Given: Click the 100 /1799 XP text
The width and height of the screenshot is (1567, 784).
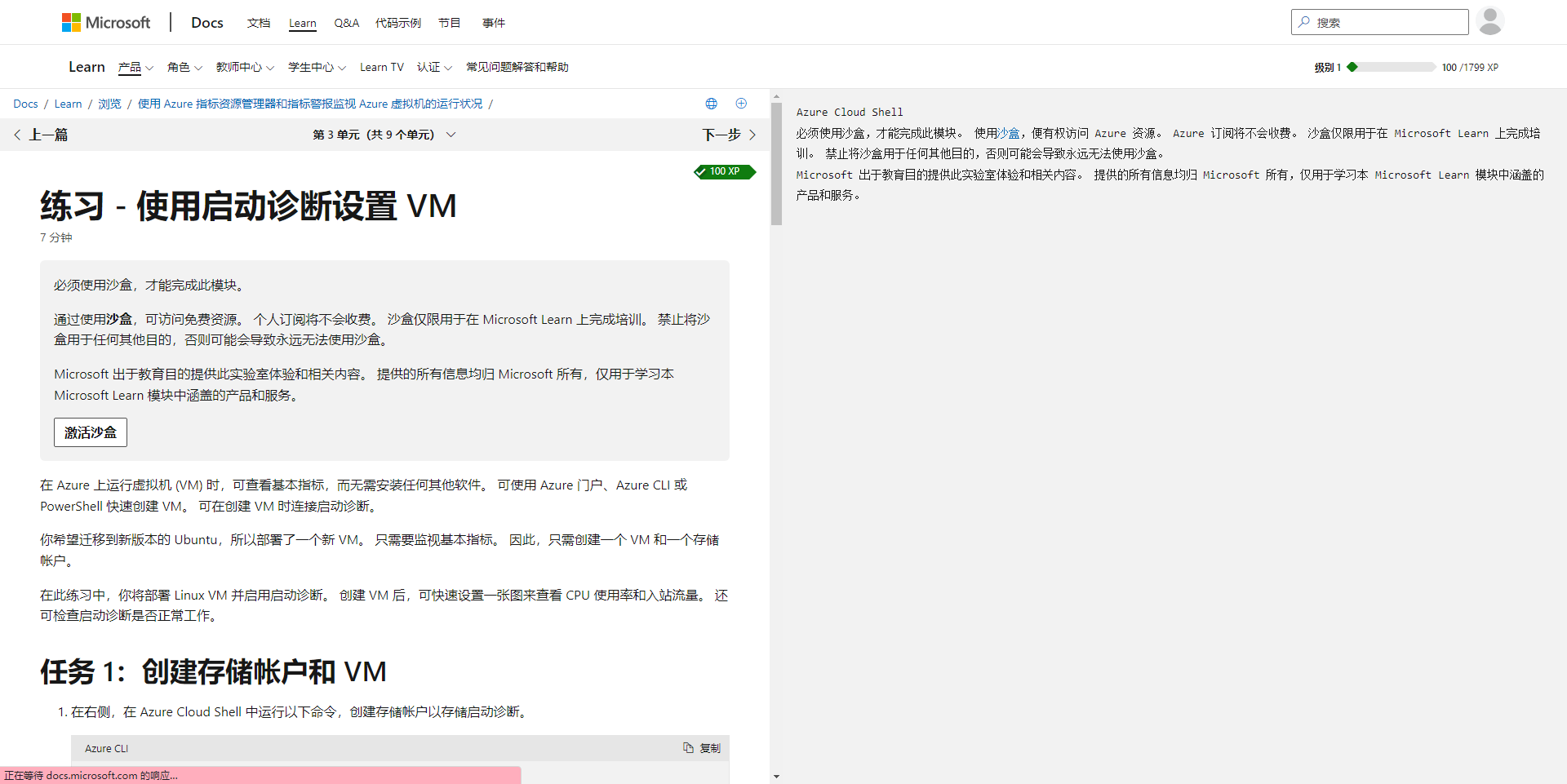Looking at the screenshot, I should (1470, 68).
